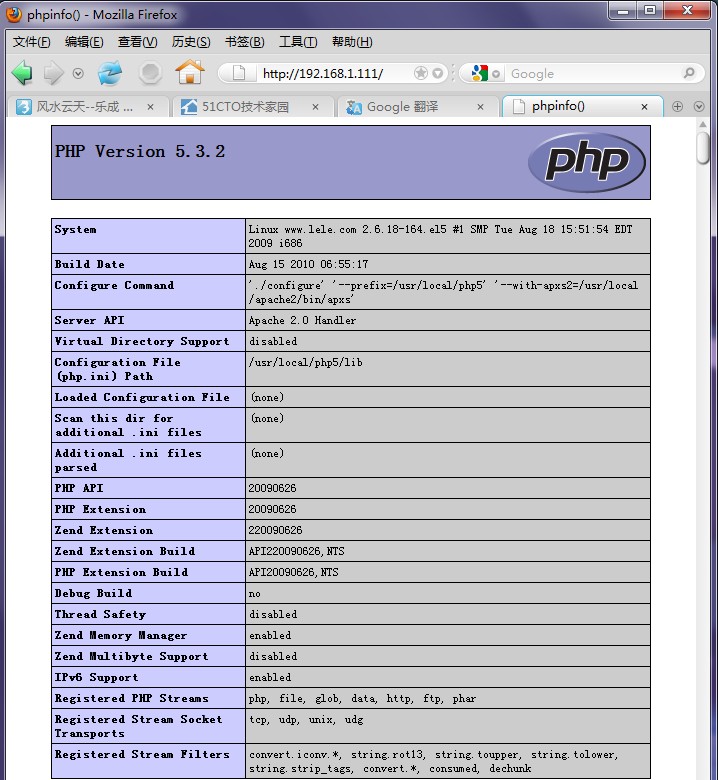Click the forward navigation arrow

(54, 74)
